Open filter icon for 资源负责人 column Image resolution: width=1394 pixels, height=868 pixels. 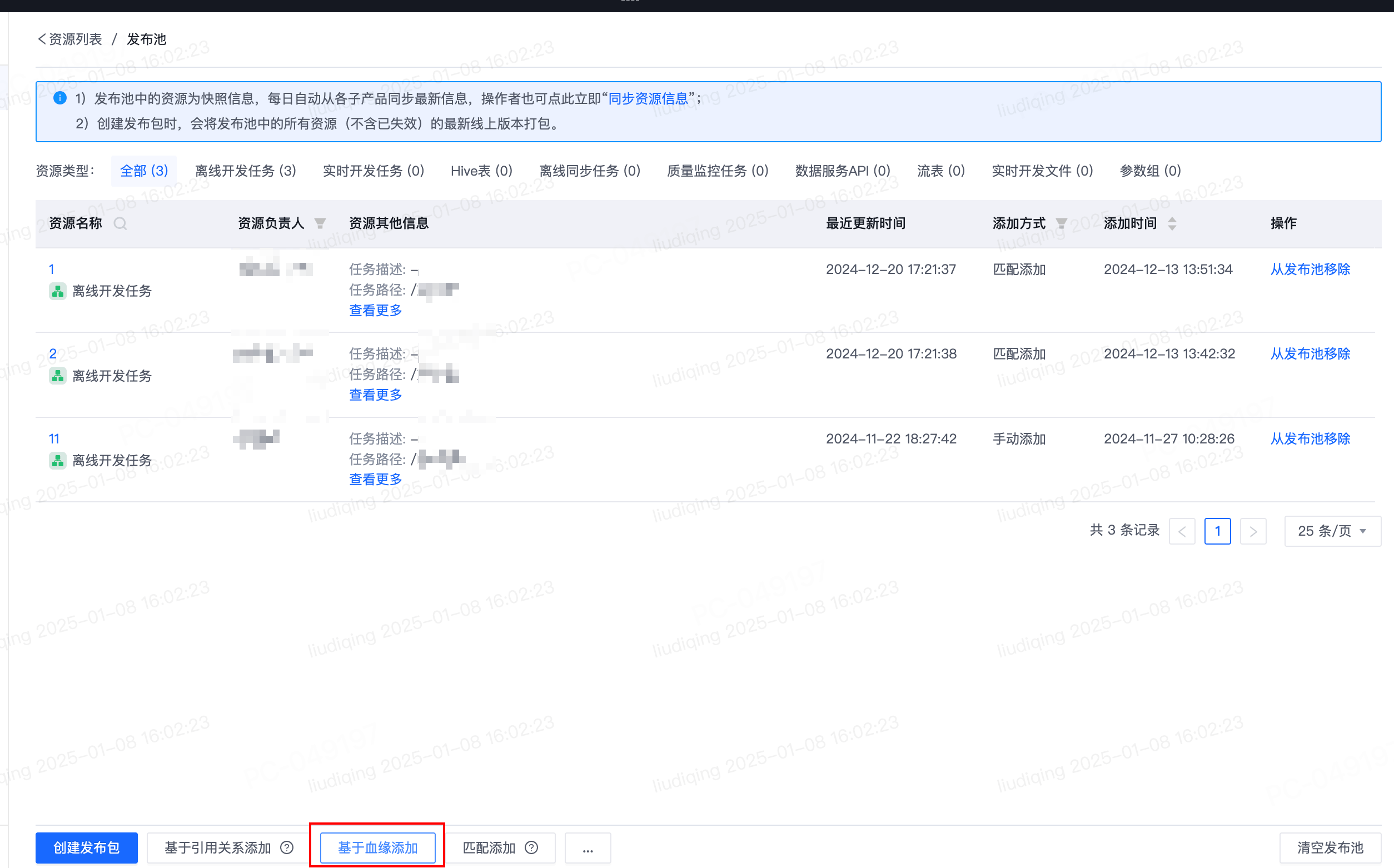point(320,223)
